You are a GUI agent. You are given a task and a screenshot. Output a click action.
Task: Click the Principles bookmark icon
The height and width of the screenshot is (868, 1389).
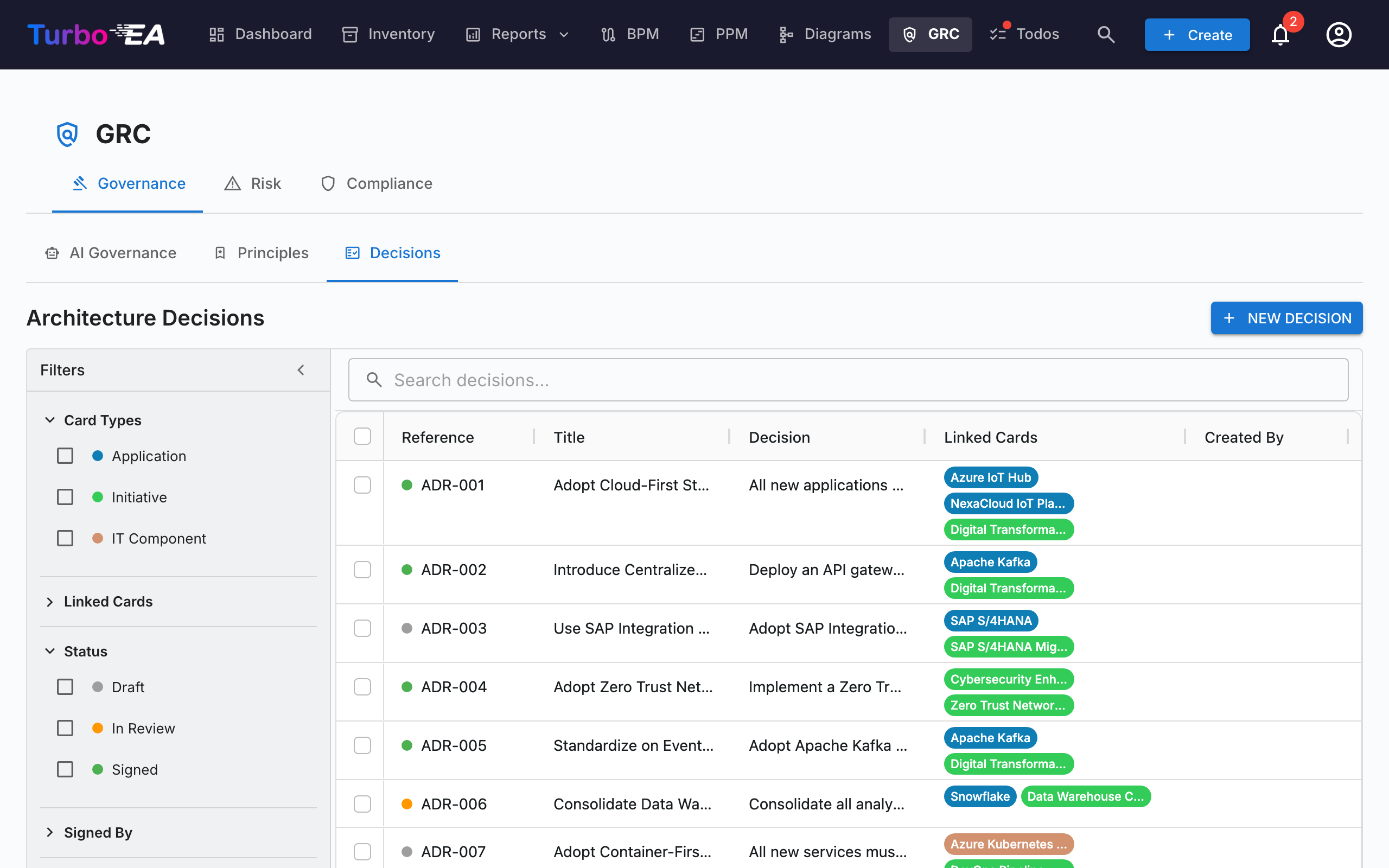[x=220, y=253]
